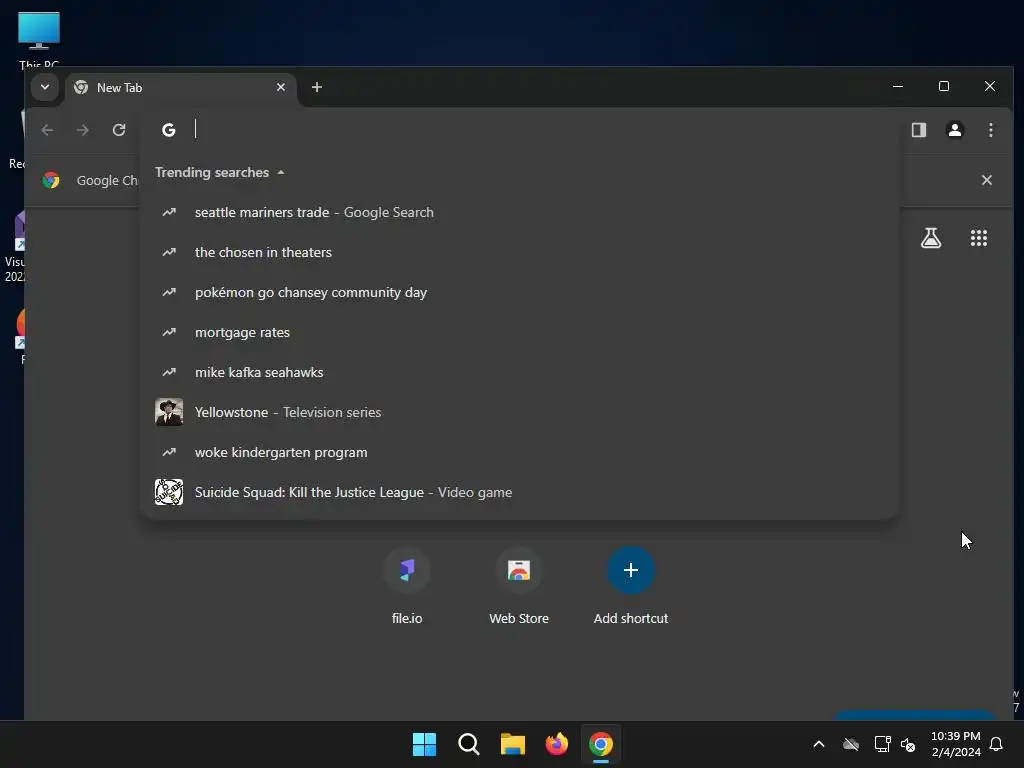Dismiss the Google Chrome info bar
The width and height of the screenshot is (1024, 768).
[987, 180]
